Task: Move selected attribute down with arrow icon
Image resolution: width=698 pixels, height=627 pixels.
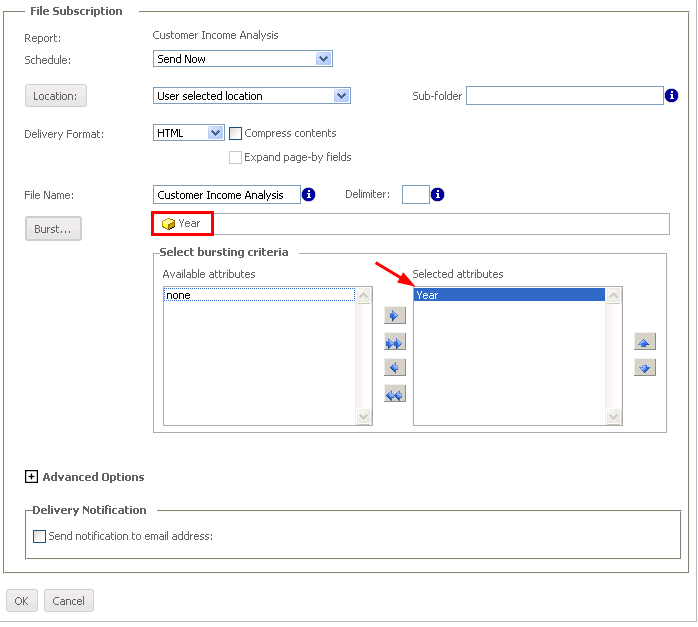Action: pos(644,368)
